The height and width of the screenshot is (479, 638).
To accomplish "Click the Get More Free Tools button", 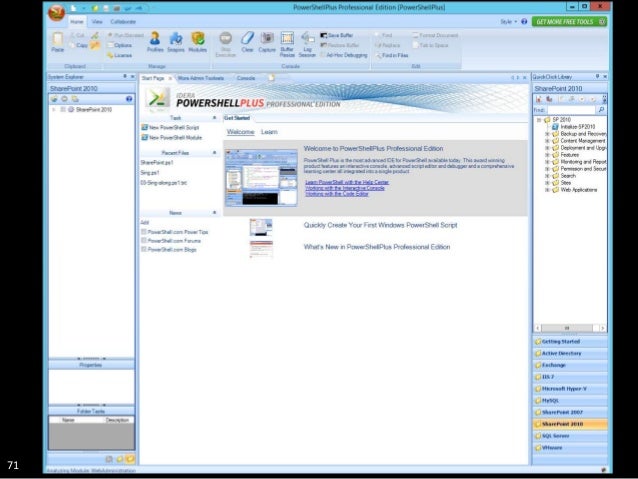I will pyautogui.click(x=569, y=22).
